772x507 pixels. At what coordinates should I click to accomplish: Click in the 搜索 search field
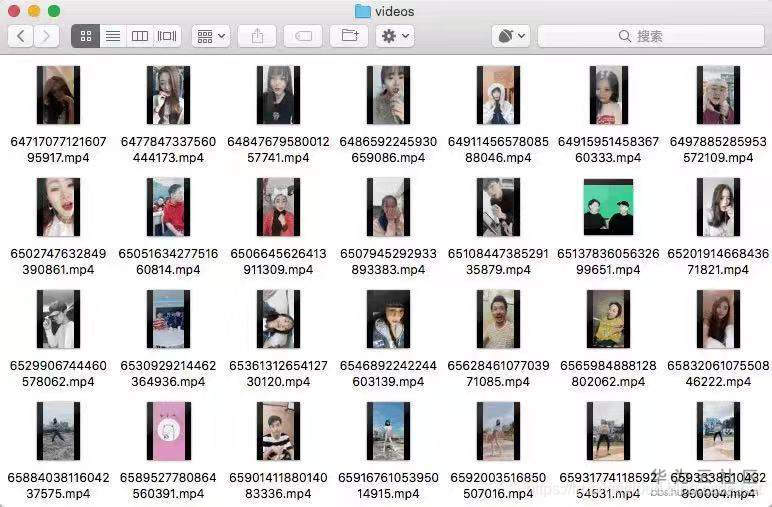[x=651, y=36]
